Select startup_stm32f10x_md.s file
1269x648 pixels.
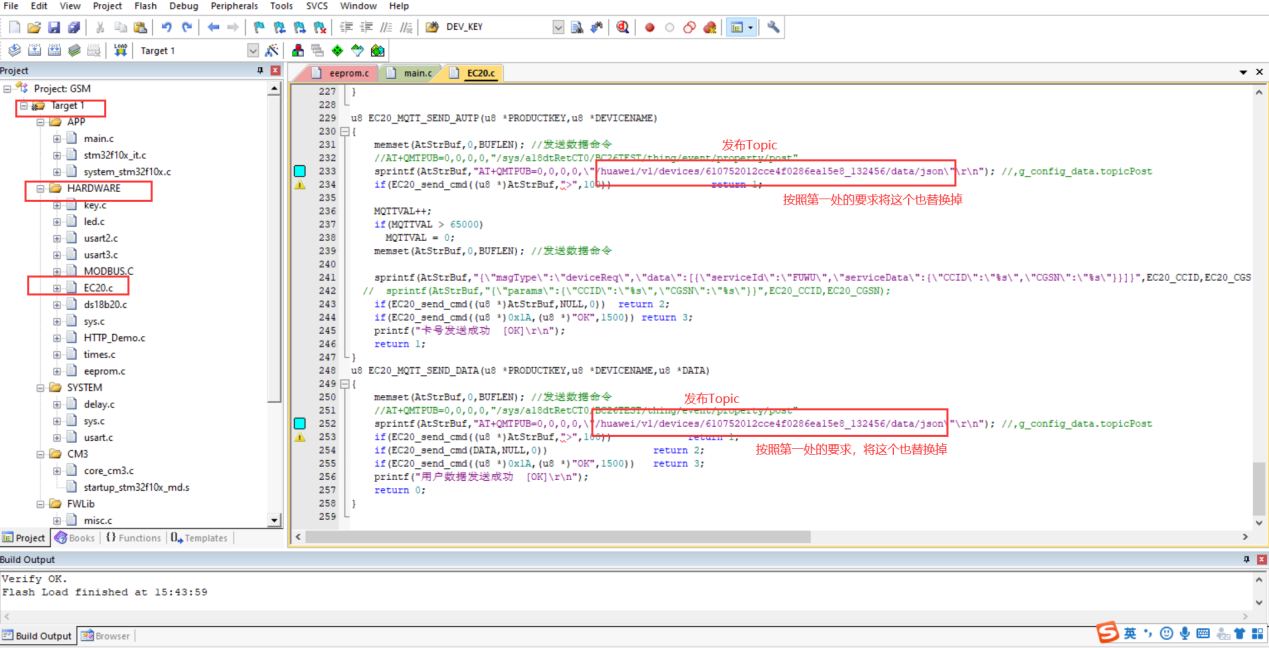[x=136, y=487]
